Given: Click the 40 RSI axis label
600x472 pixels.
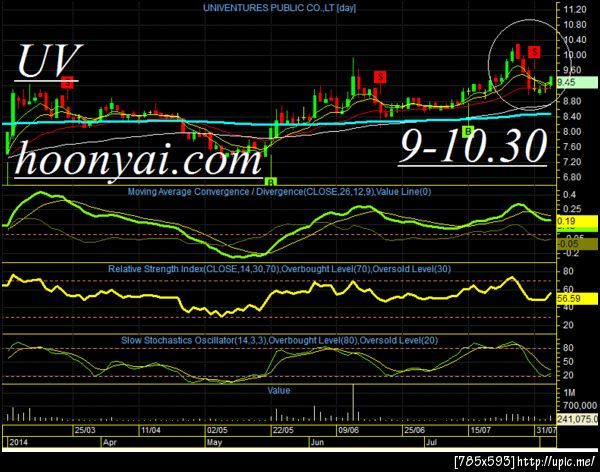Looking at the screenshot, I should click(568, 307).
